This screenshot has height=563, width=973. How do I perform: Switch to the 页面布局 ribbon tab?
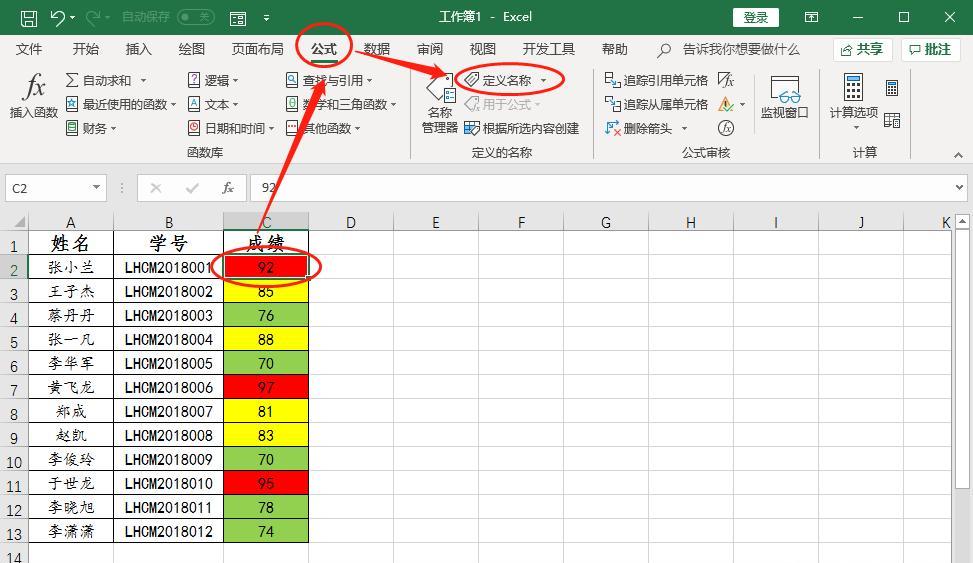coord(258,49)
